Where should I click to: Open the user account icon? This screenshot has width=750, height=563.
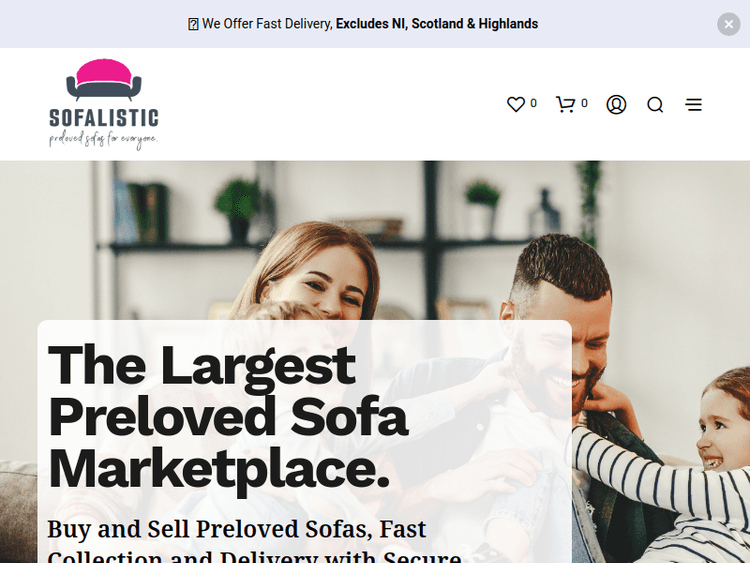click(x=616, y=104)
